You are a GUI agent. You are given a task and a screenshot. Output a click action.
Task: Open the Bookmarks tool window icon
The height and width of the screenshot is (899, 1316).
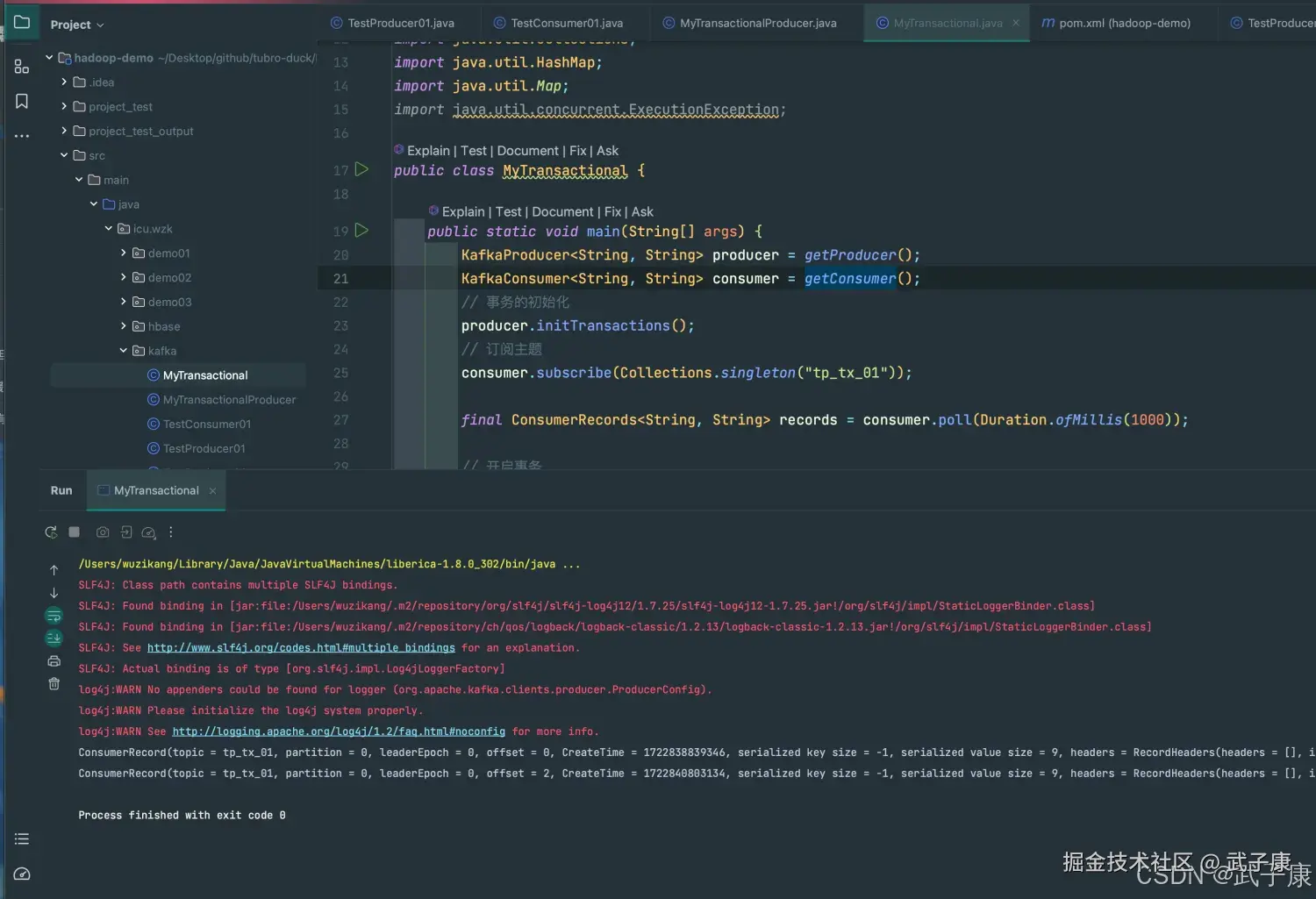point(22,101)
